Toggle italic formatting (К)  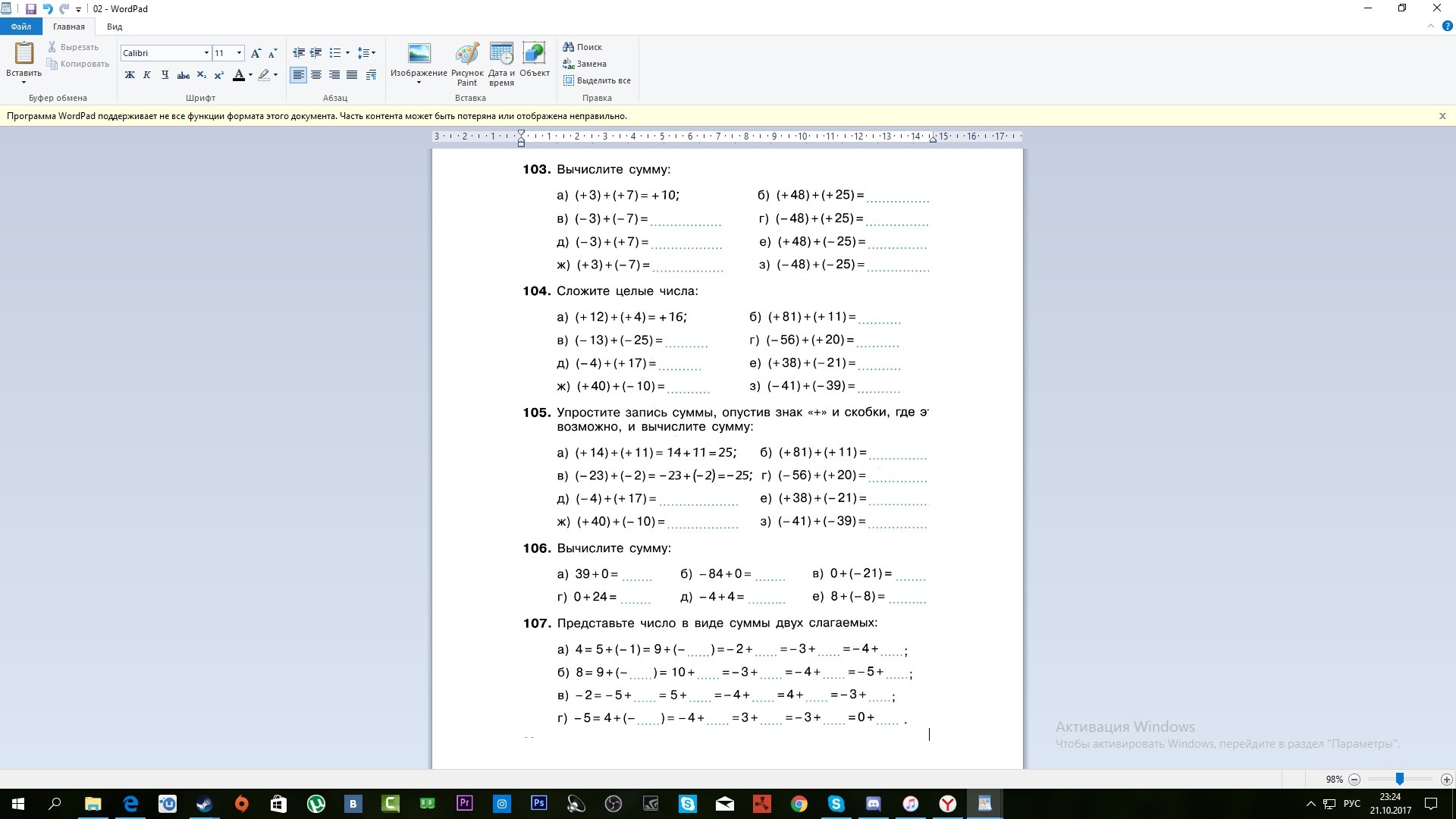(147, 75)
